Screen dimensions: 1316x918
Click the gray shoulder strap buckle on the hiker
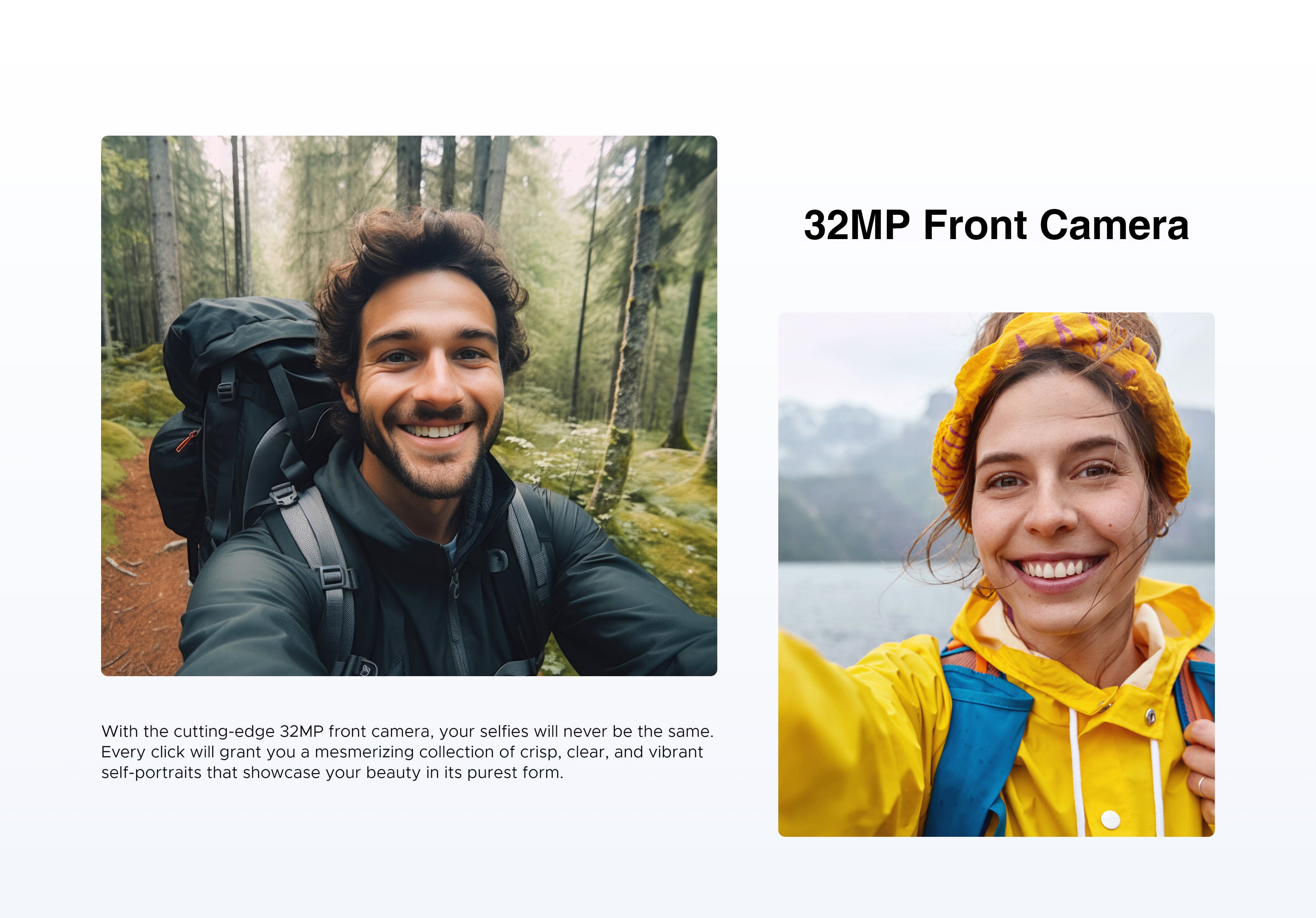283,494
